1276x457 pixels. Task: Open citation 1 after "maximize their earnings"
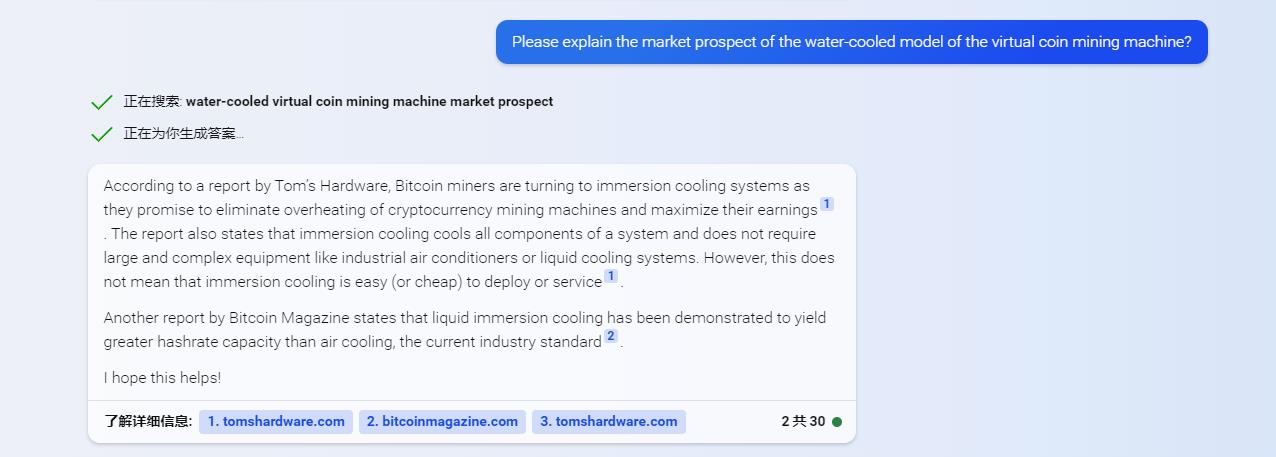pos(826,204)
